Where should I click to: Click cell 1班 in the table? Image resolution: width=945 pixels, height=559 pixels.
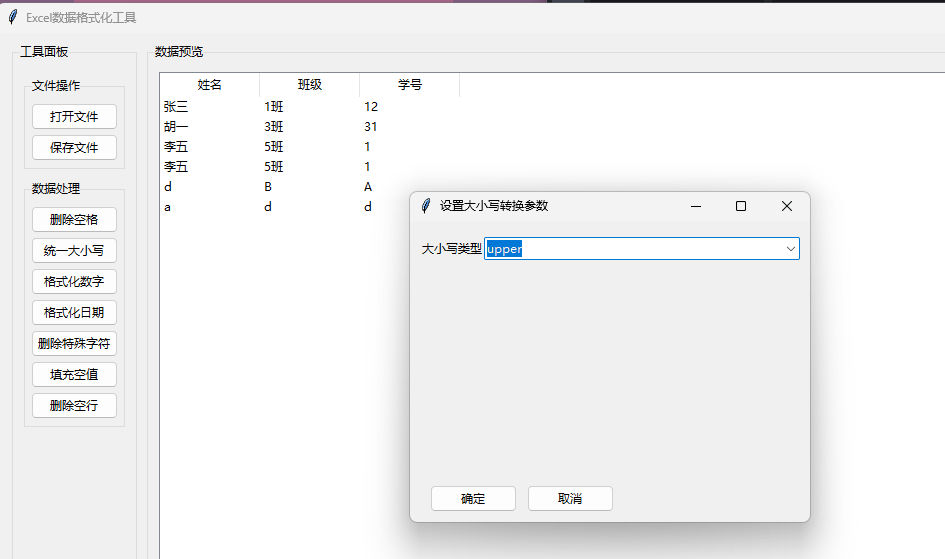tap(274, 107)
